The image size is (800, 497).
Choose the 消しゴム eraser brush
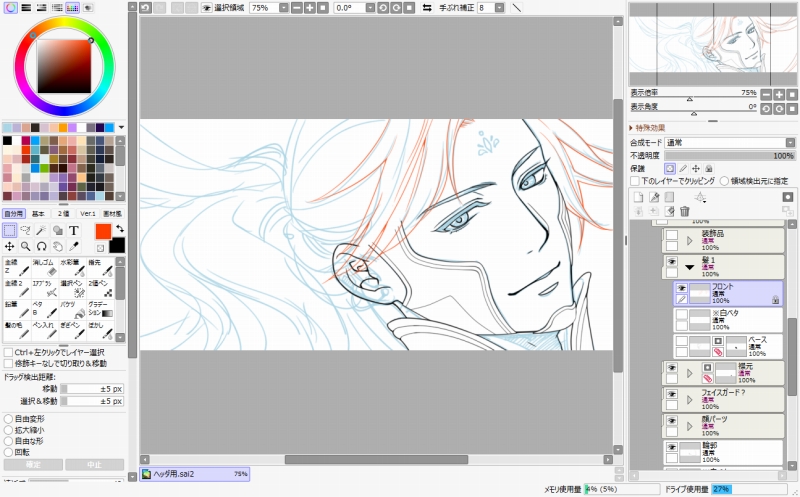(44, 268)
